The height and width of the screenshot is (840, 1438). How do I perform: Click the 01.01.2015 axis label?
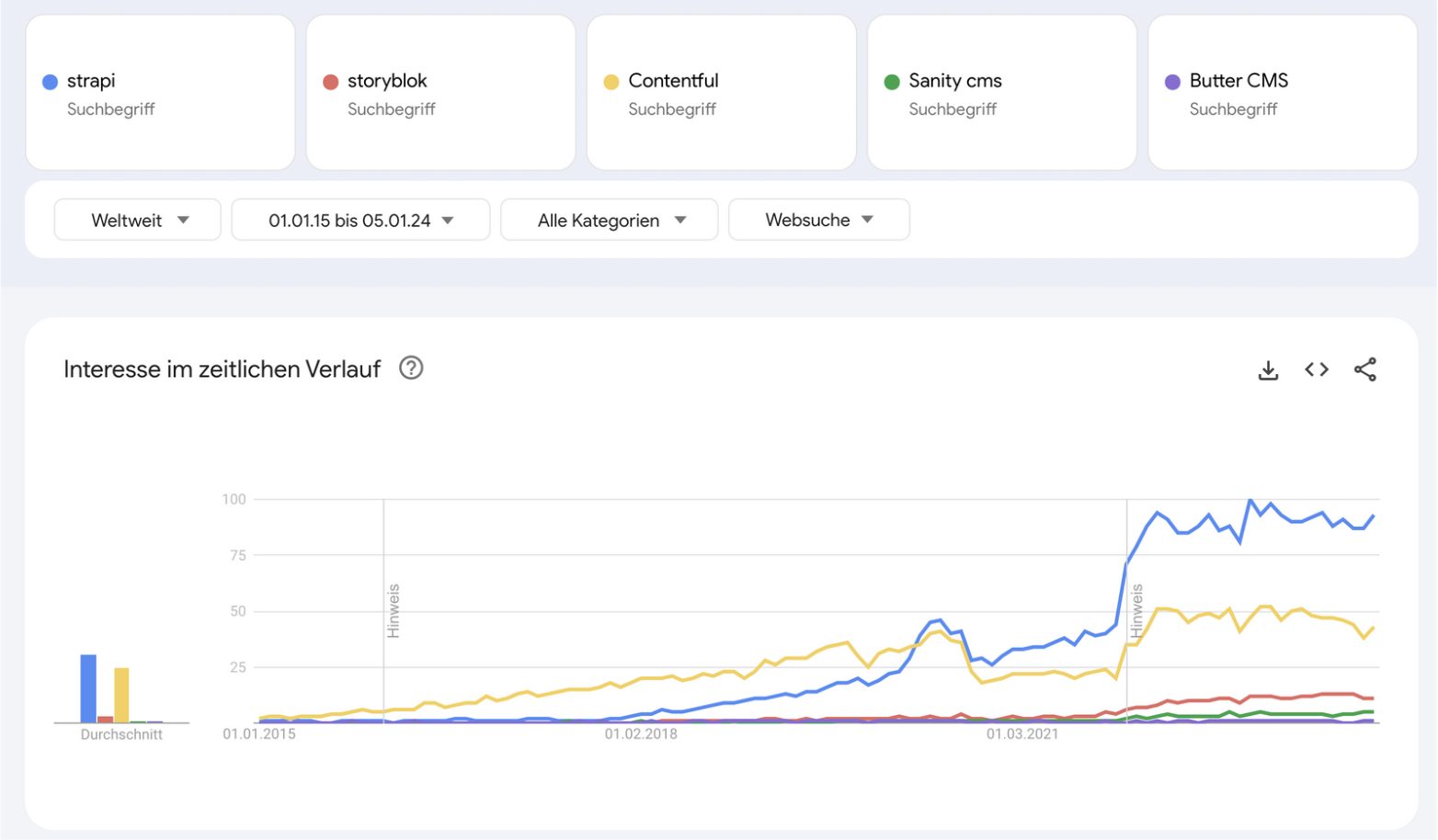[x=259, y=733]
